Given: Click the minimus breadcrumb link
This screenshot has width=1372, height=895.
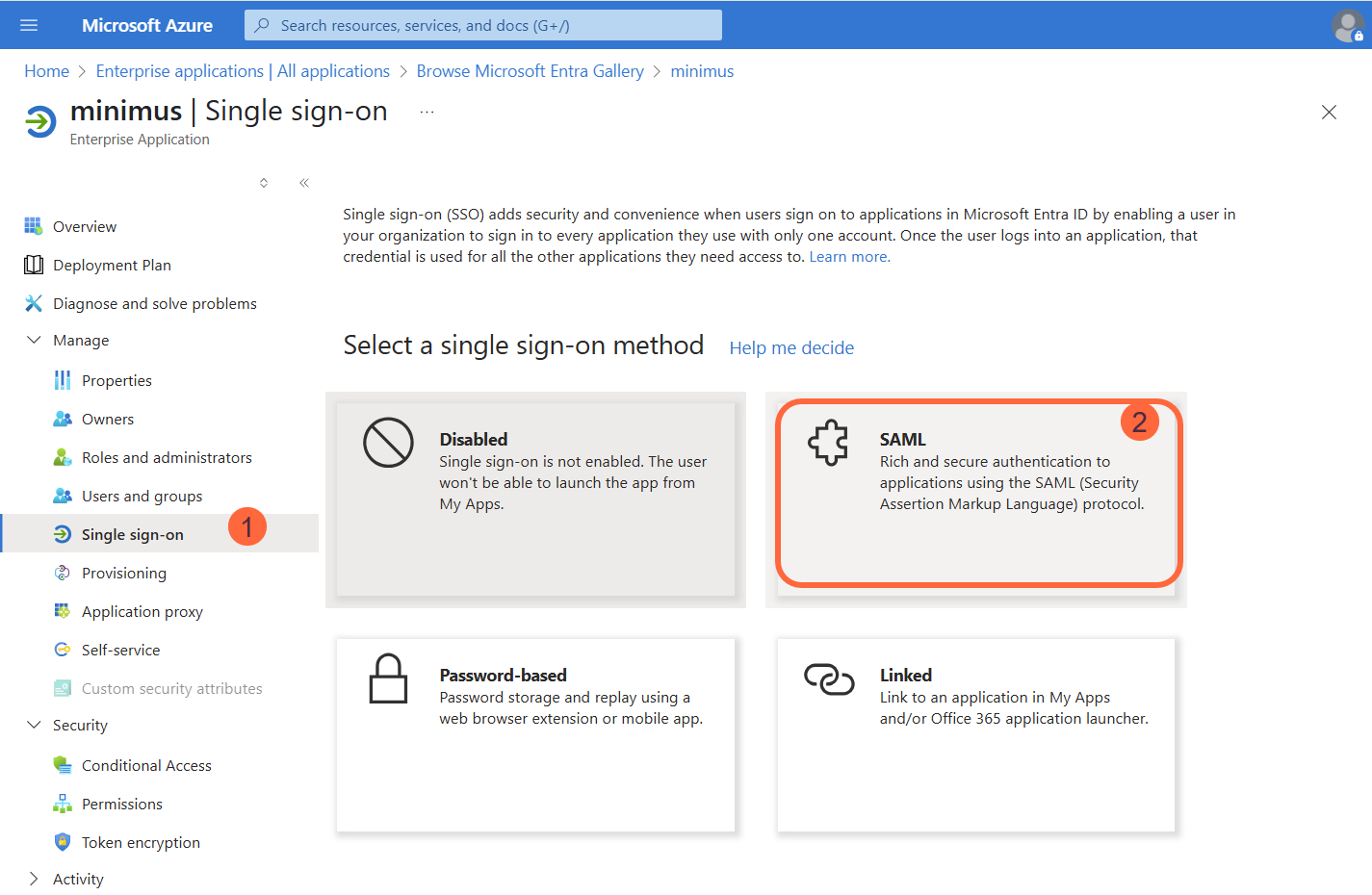Looking at the screenshot, I should pos(702,71).
